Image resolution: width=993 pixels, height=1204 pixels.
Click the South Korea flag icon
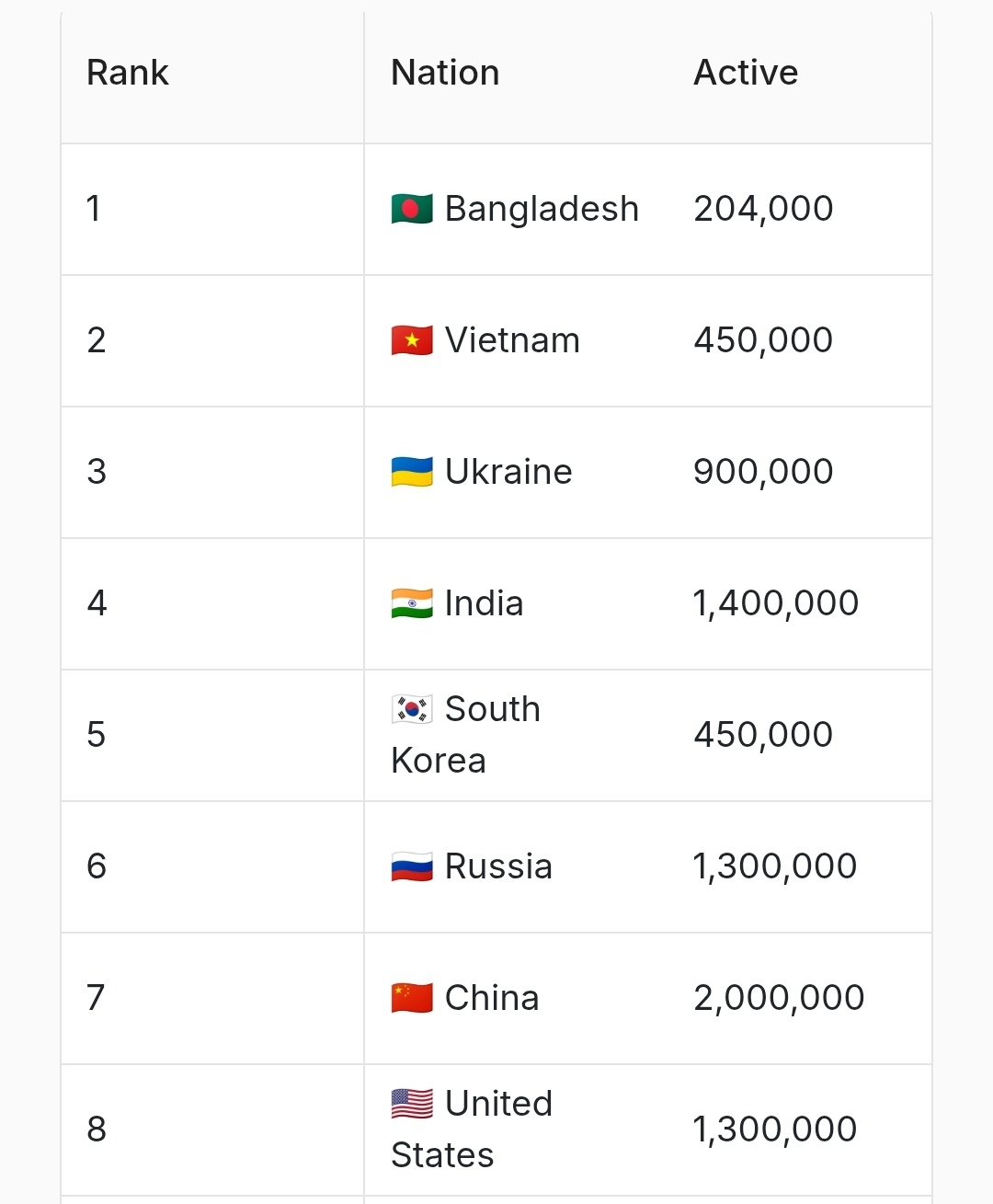tap(412, 709)
